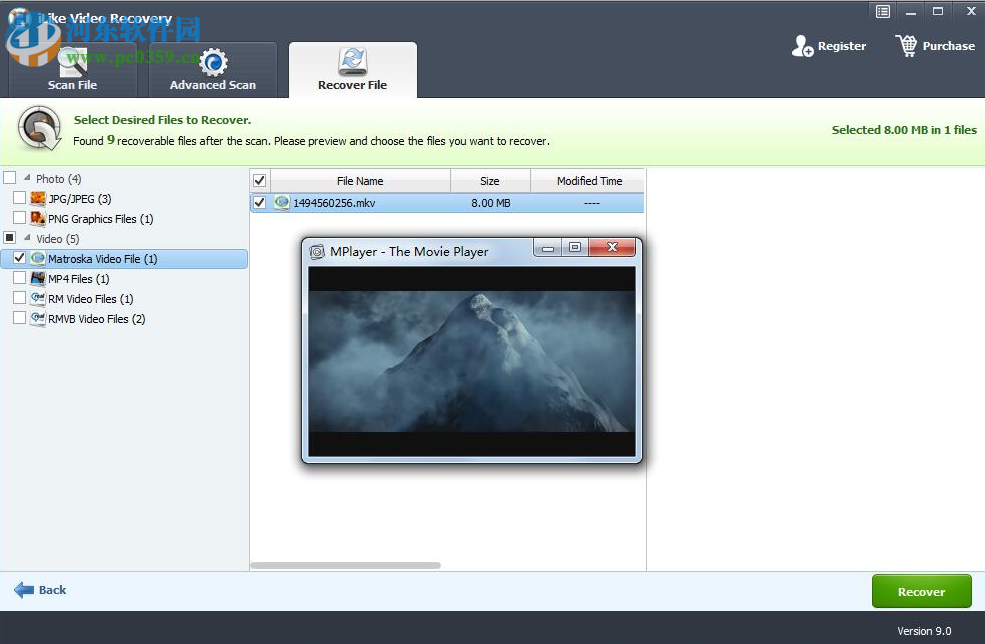
Task: Select the Matroska Video File tree entry
Action: click(x=100, y=258)
